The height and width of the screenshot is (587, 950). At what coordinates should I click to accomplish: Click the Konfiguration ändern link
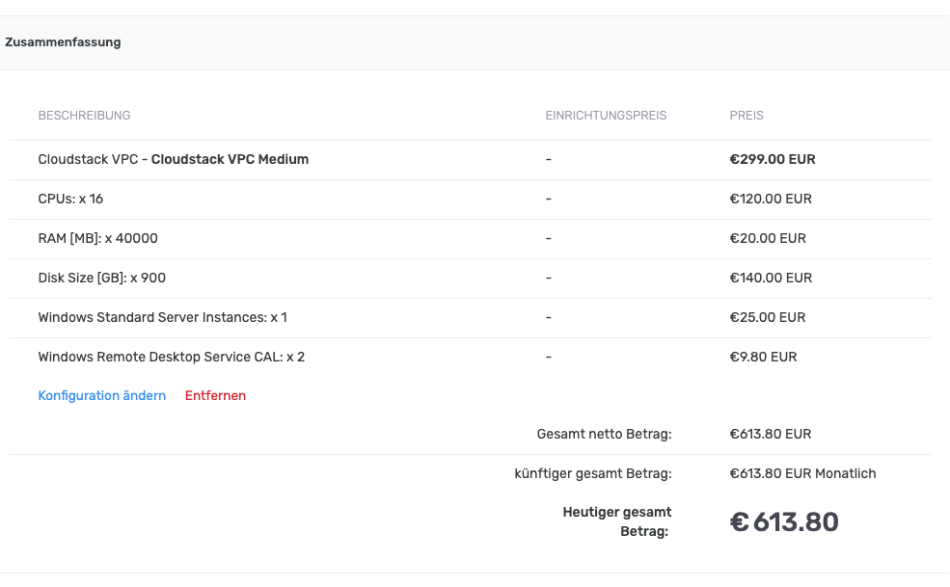tap(102, 395)
